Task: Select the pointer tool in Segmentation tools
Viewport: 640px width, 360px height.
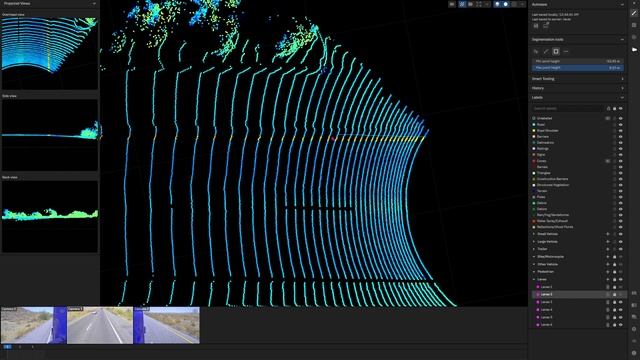Action: pos(536,51)
